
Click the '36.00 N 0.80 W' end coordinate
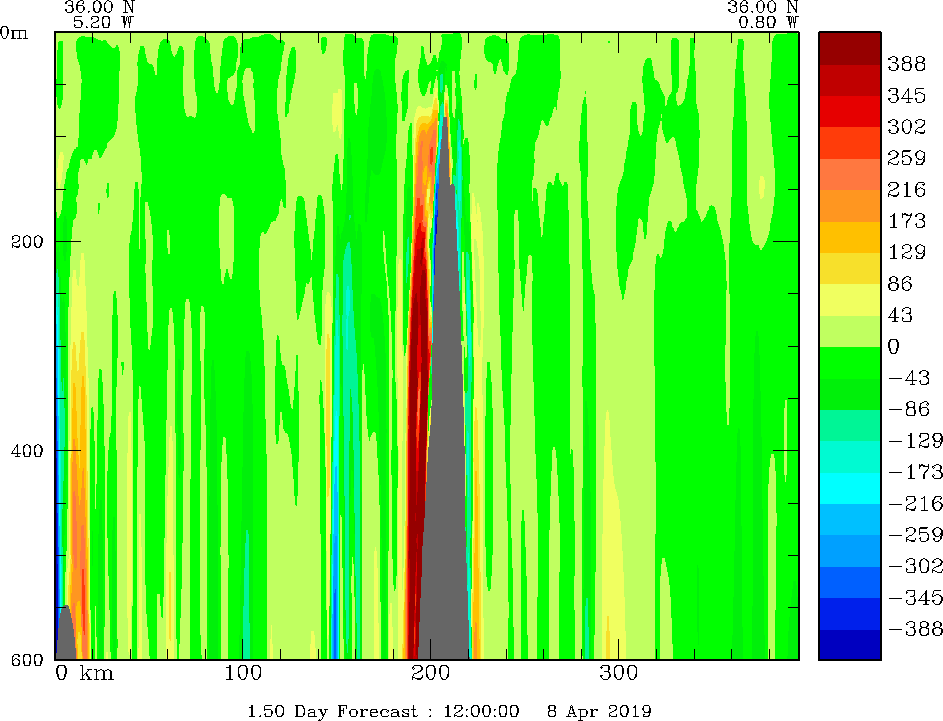coord(763,14)
